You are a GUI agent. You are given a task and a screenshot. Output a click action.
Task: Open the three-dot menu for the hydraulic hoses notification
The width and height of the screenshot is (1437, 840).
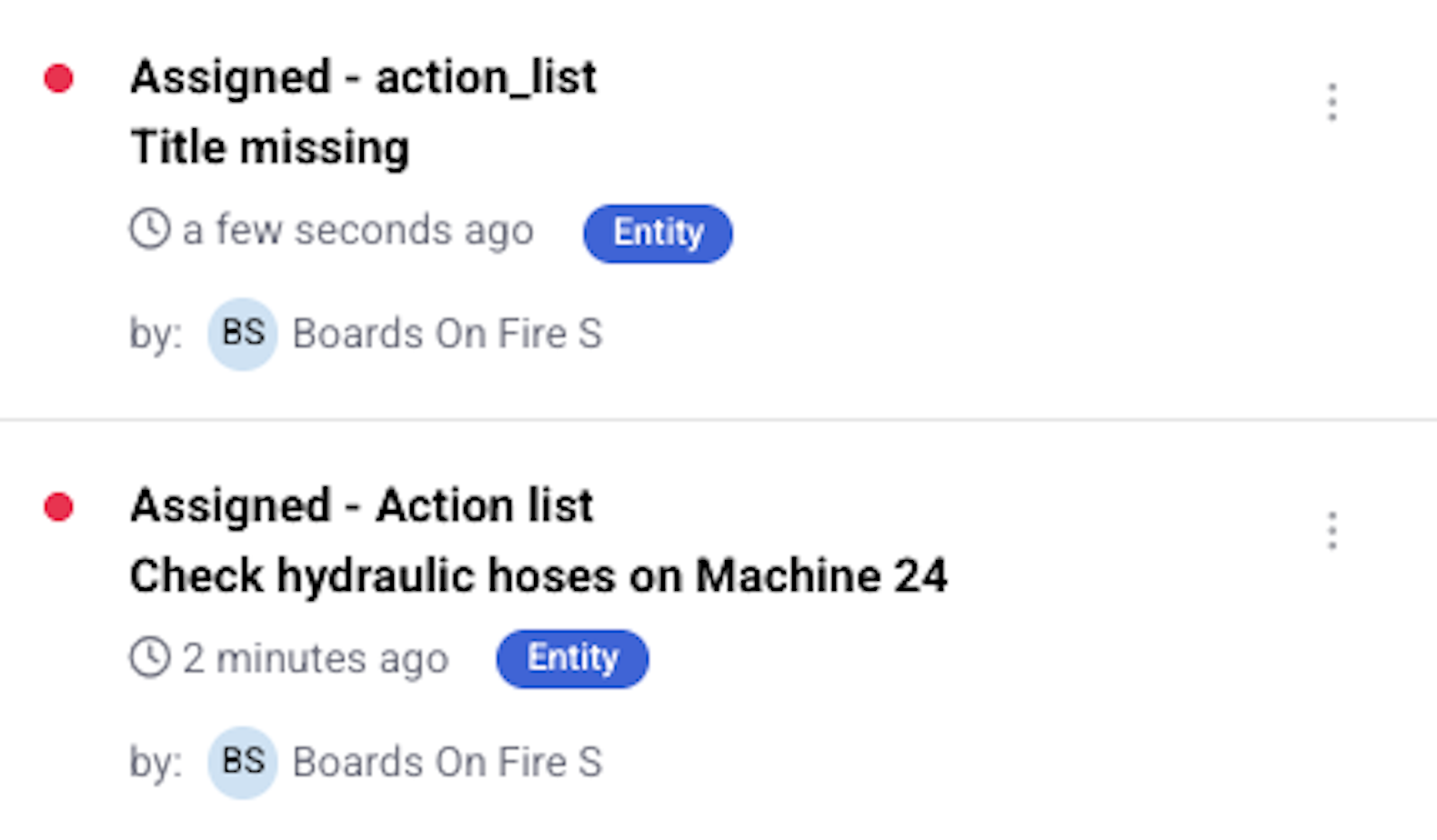point(1331,530)
